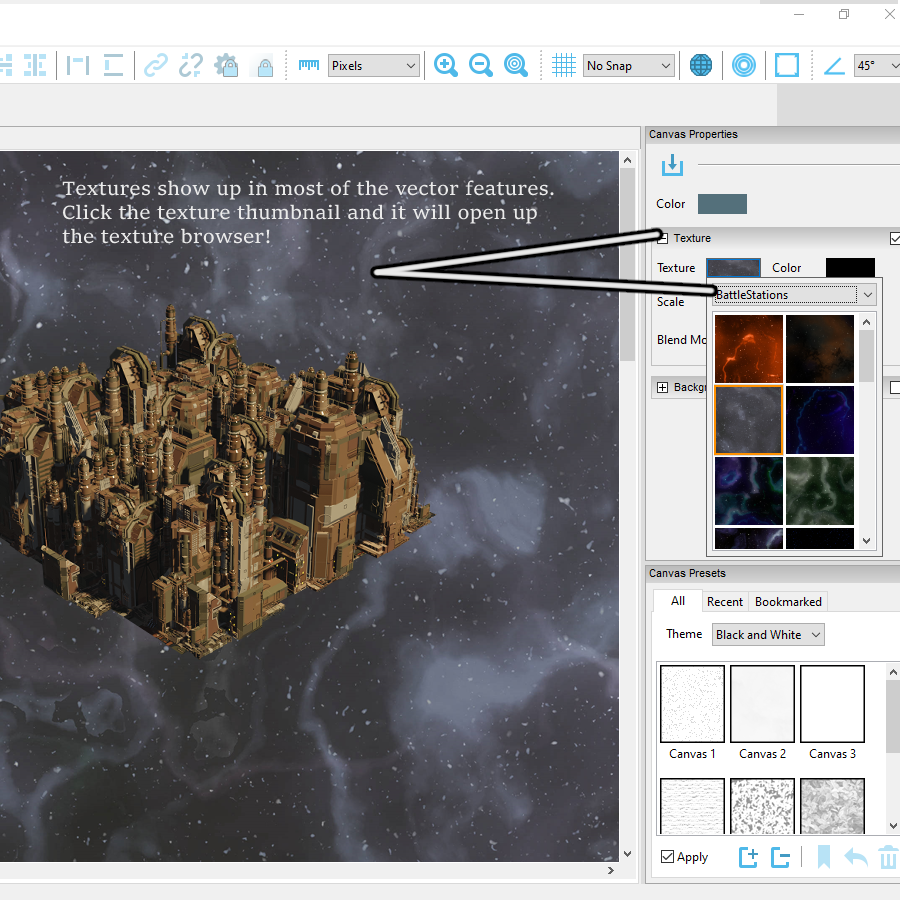The image size is (900, 900).
Task: Select the green nebula texture
Action: point(820,491)
